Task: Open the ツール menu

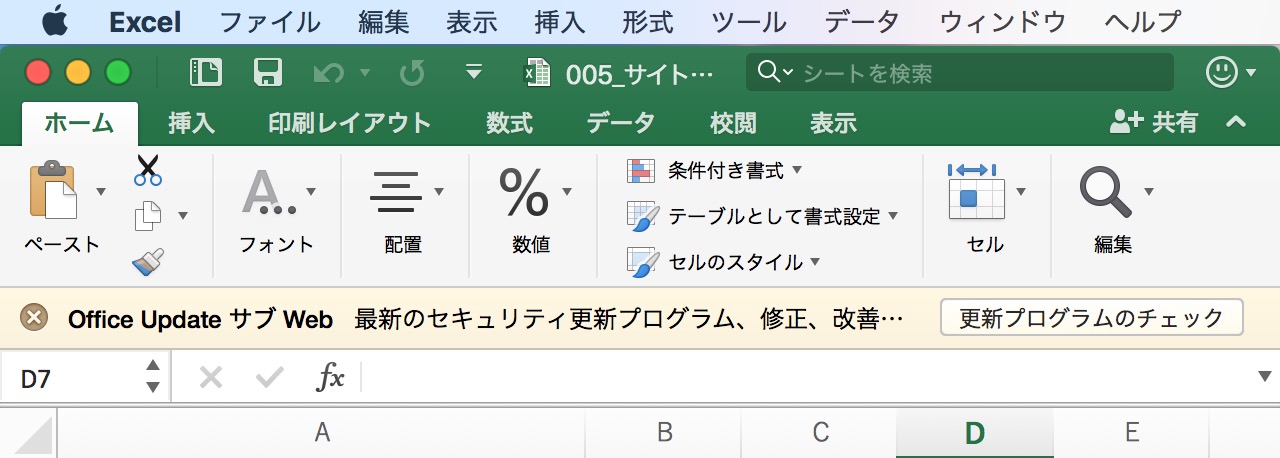Action: click(749, 21)
